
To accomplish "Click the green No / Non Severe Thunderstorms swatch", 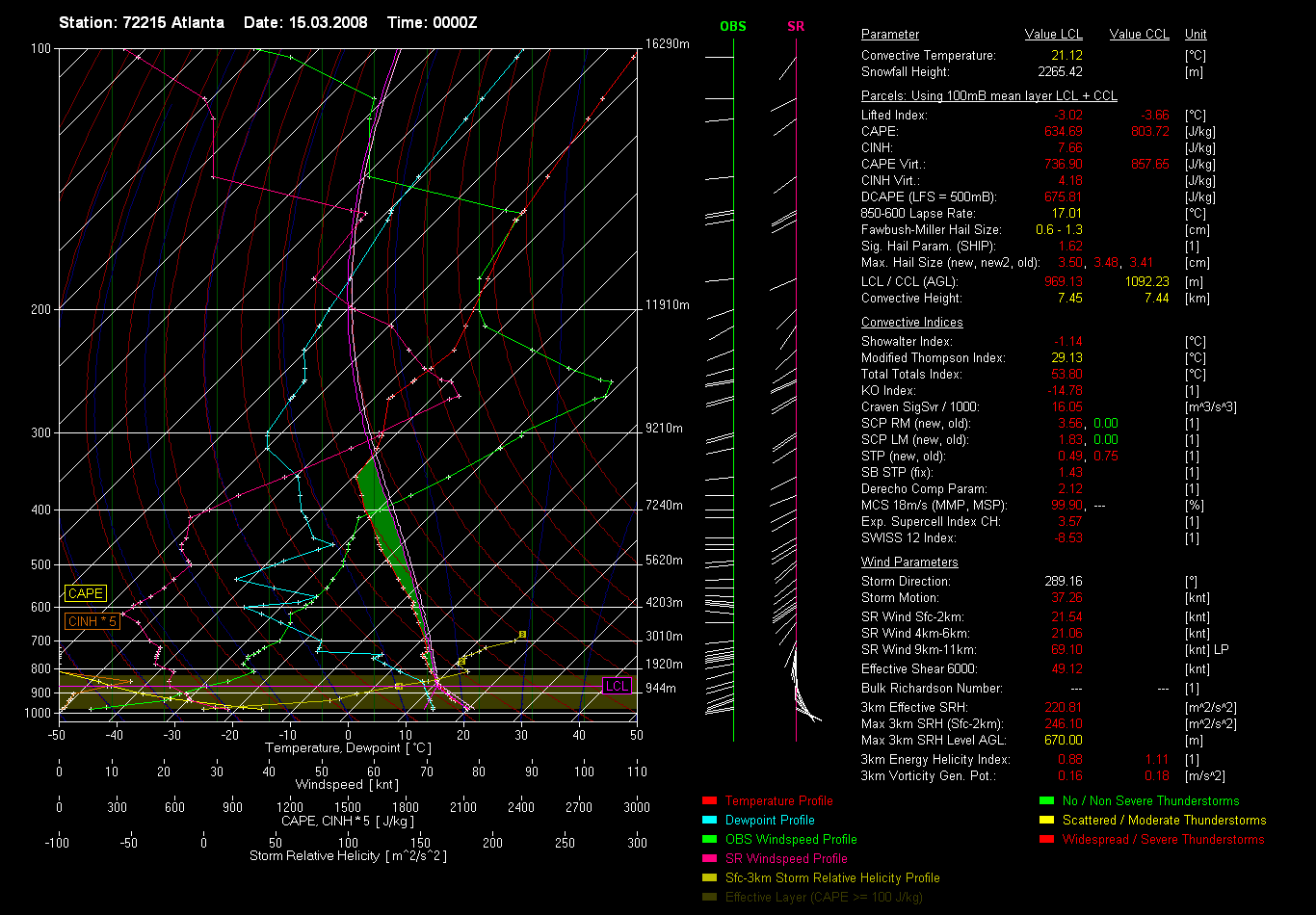I will tap(1046, 800).
